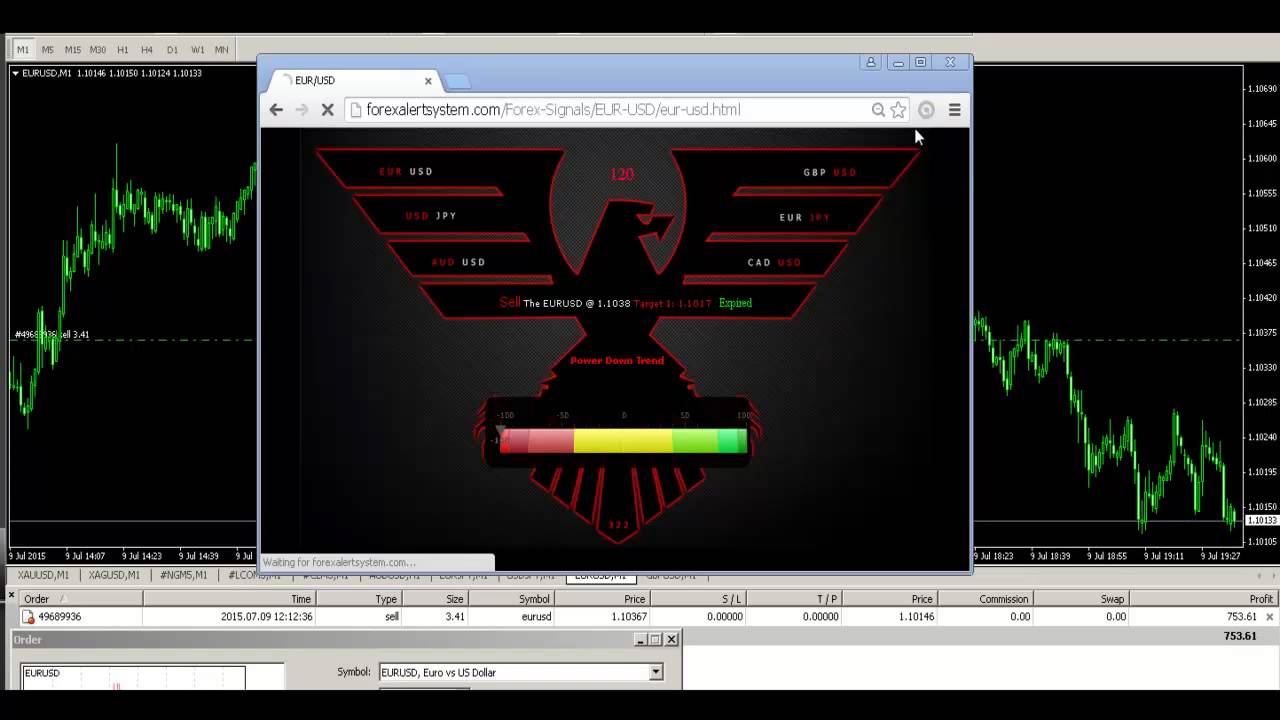Bookmark this page with the star
Screen dimensions: 1280x720
[898, 110]
